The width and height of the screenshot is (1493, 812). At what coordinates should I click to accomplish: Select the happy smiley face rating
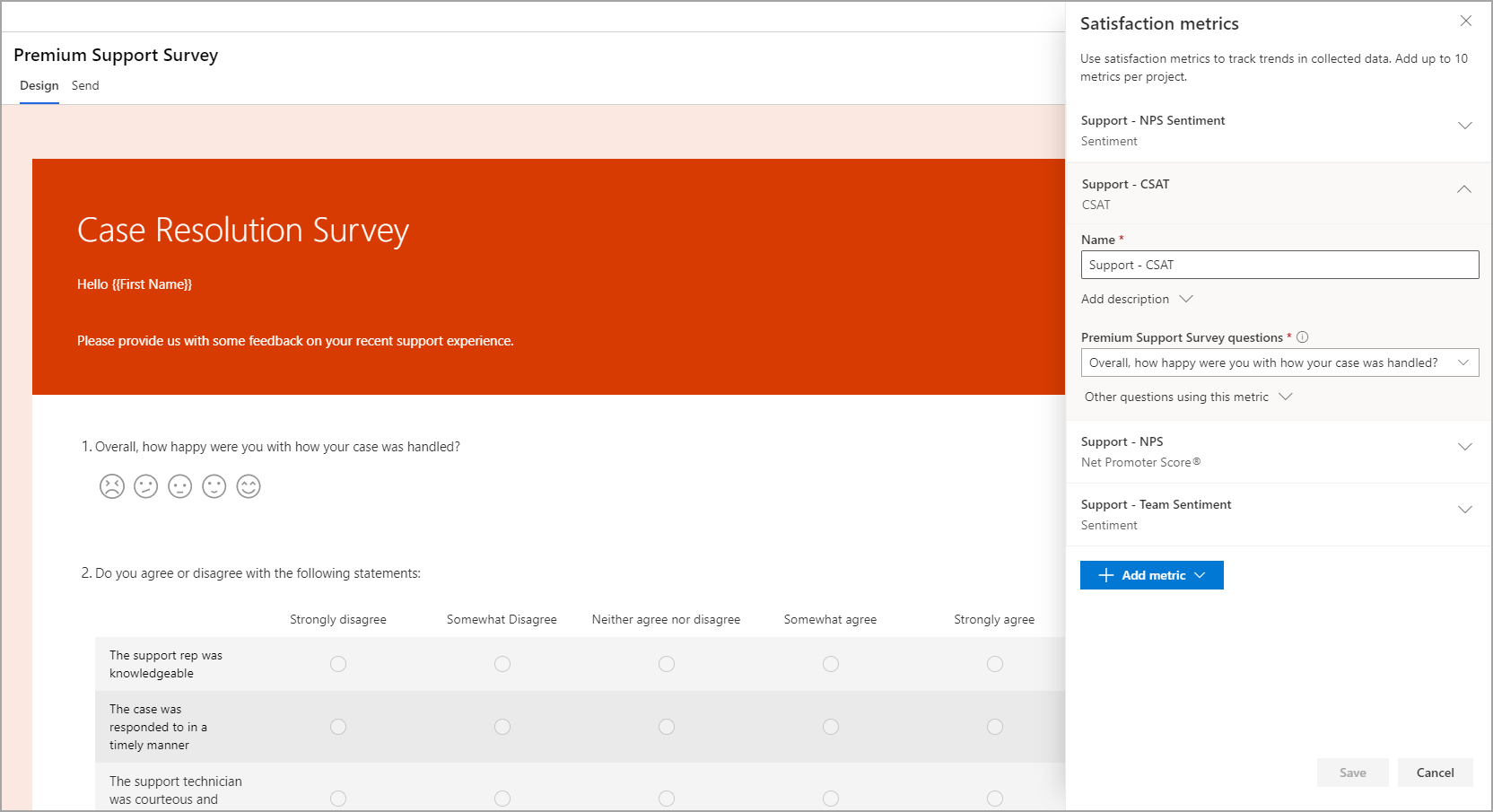coord(214,486)
